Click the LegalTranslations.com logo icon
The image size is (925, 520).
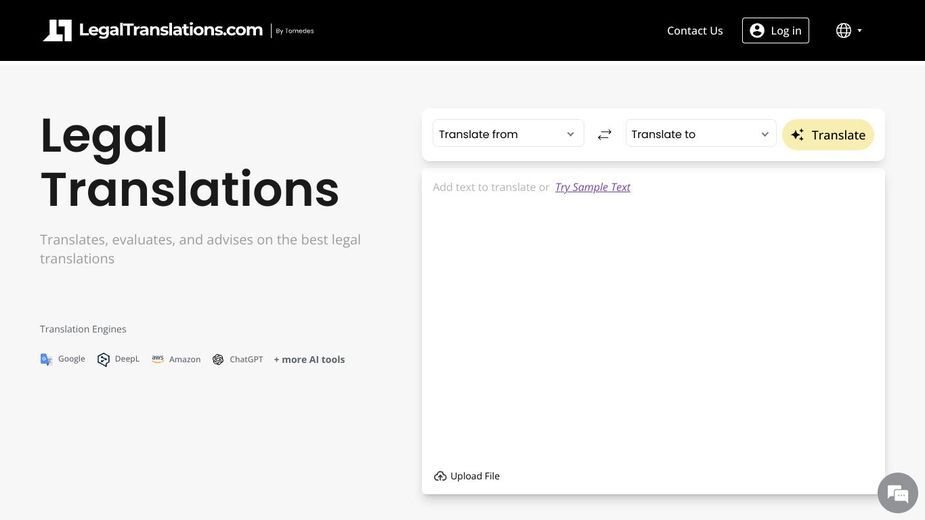coord(57,30)
